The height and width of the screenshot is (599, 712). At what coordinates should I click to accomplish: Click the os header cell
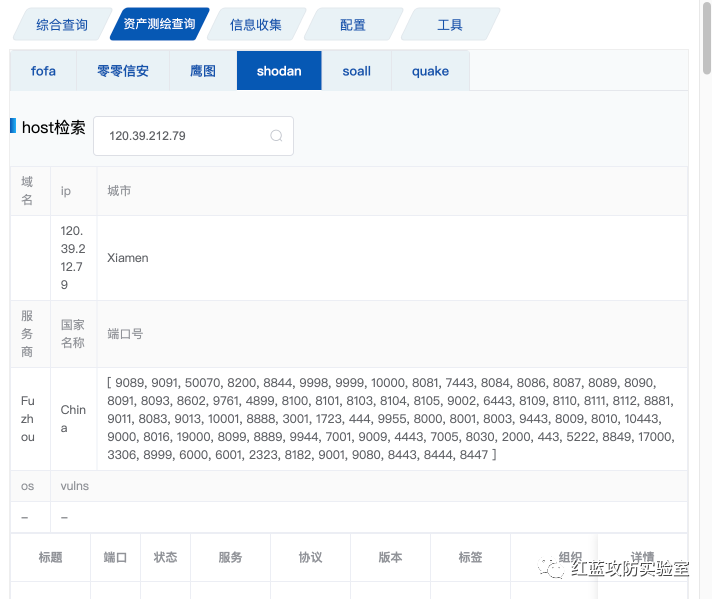[30, 486]
